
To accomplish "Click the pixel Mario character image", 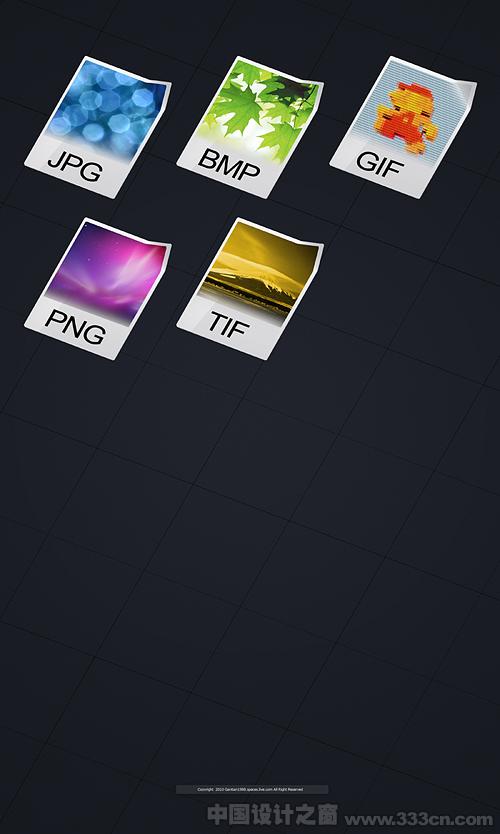I will click(x=404, y=118).
